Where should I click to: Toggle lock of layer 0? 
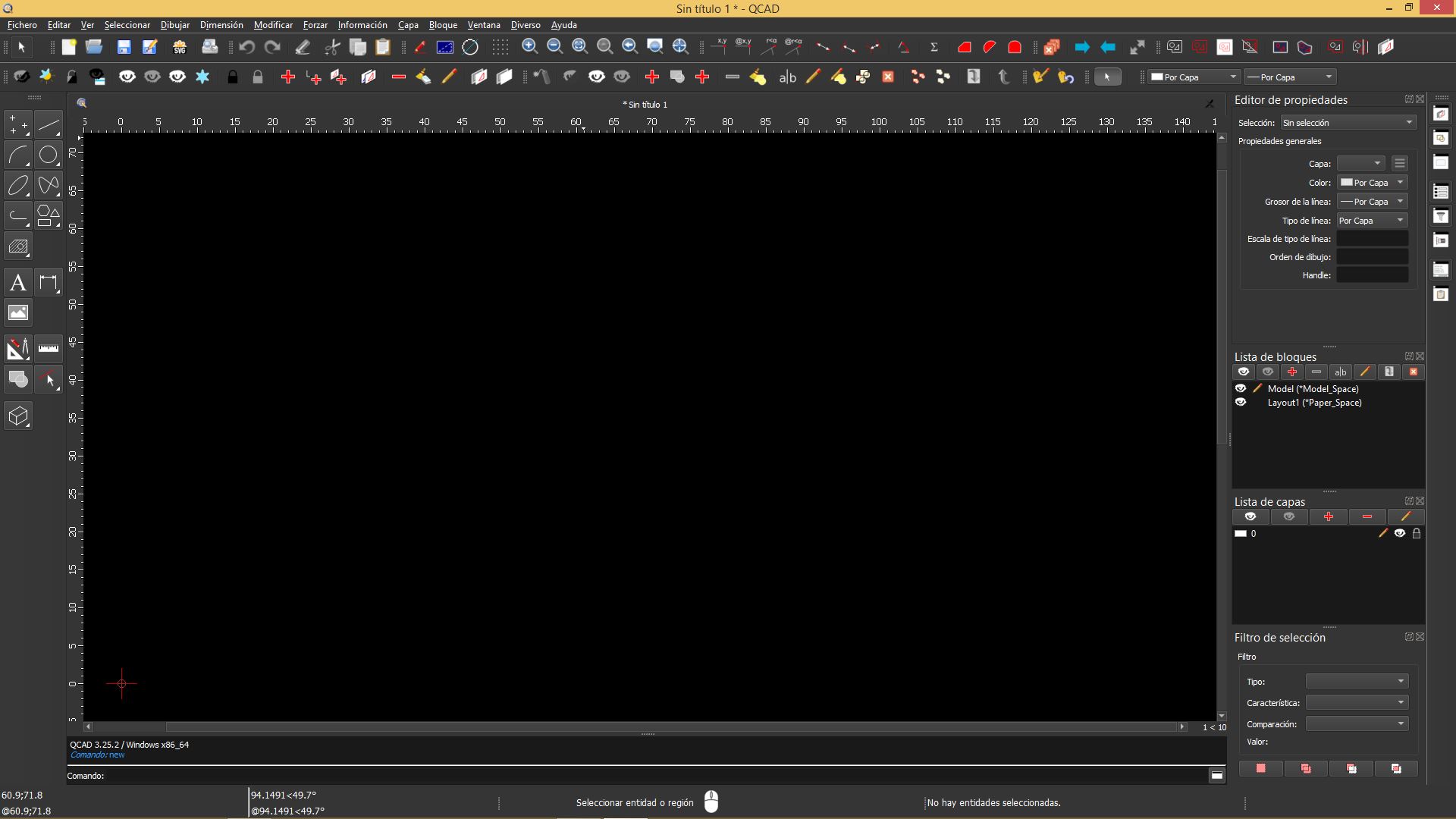tap(1417, 534)
